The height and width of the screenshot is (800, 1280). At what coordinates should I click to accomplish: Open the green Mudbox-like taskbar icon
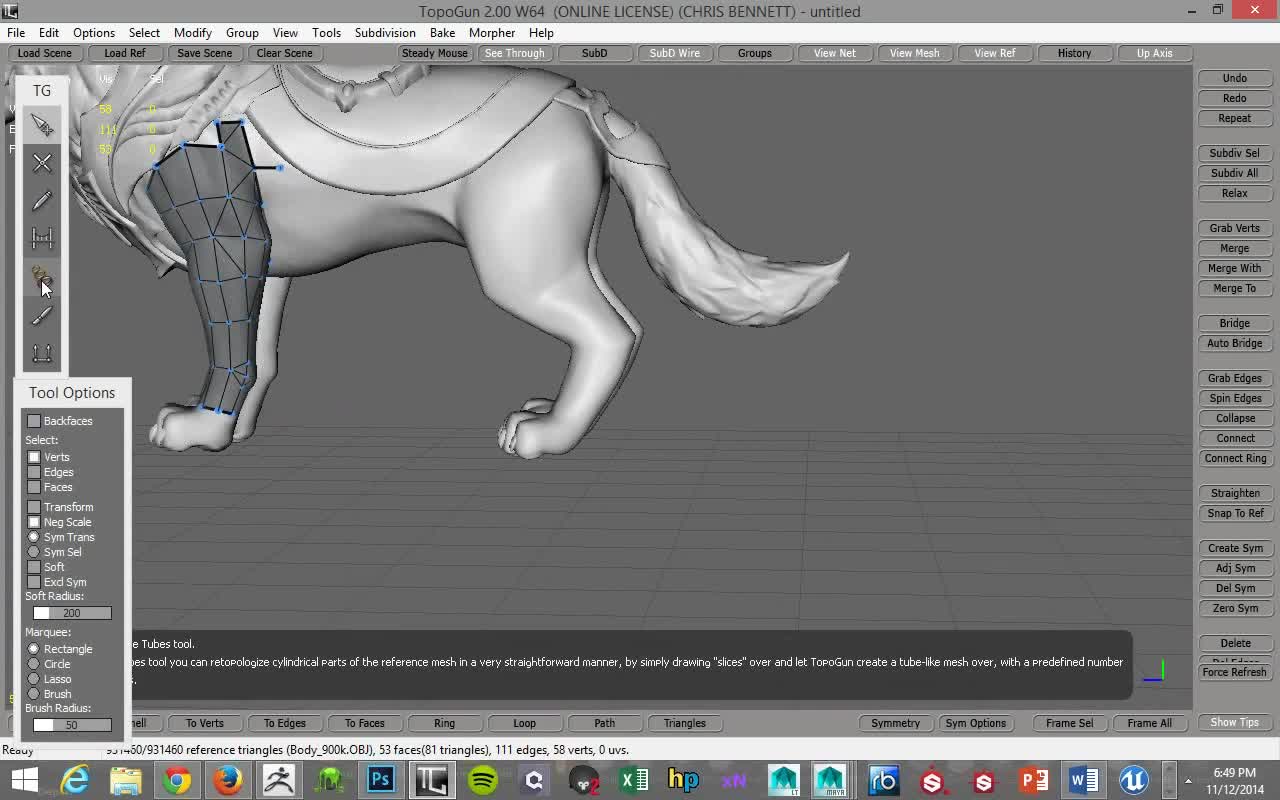[x=330, y=780]
